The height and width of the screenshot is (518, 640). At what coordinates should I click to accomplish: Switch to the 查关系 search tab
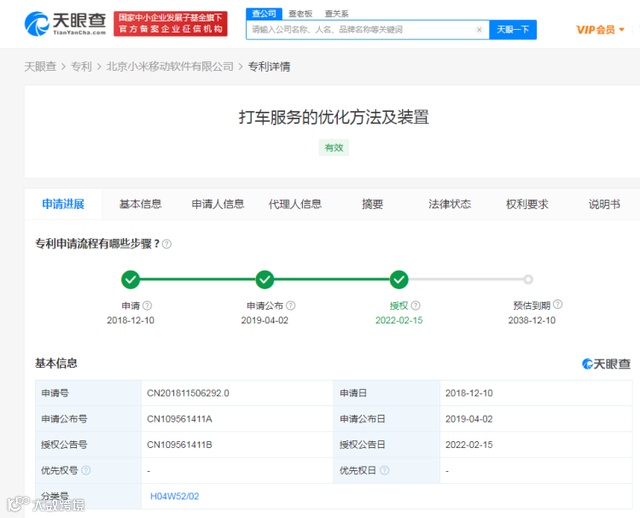tap(337, 13)
